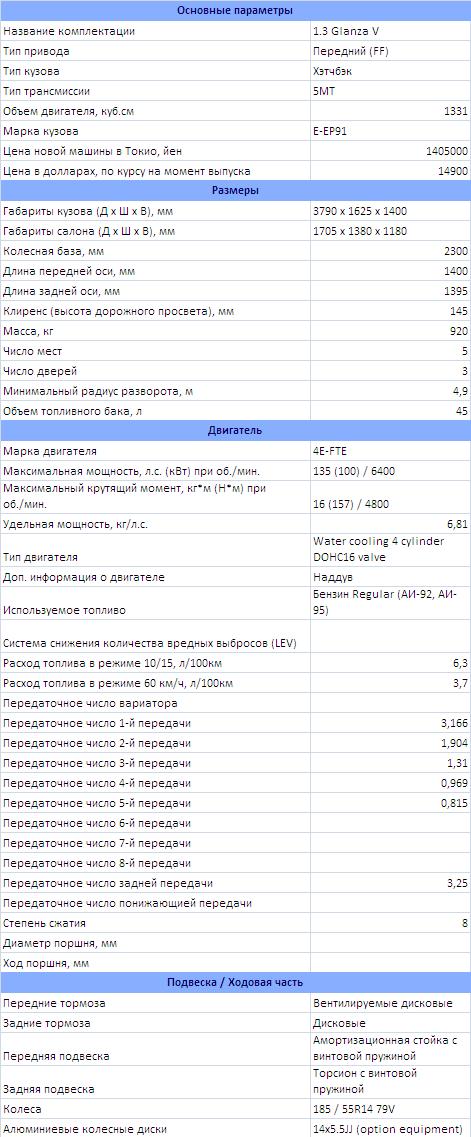Screen dimensions: 471x1137
Task: Select the 'Water cooling 4 cylinder DOHC16 valve' cell
Action: (x=391, y=550)
